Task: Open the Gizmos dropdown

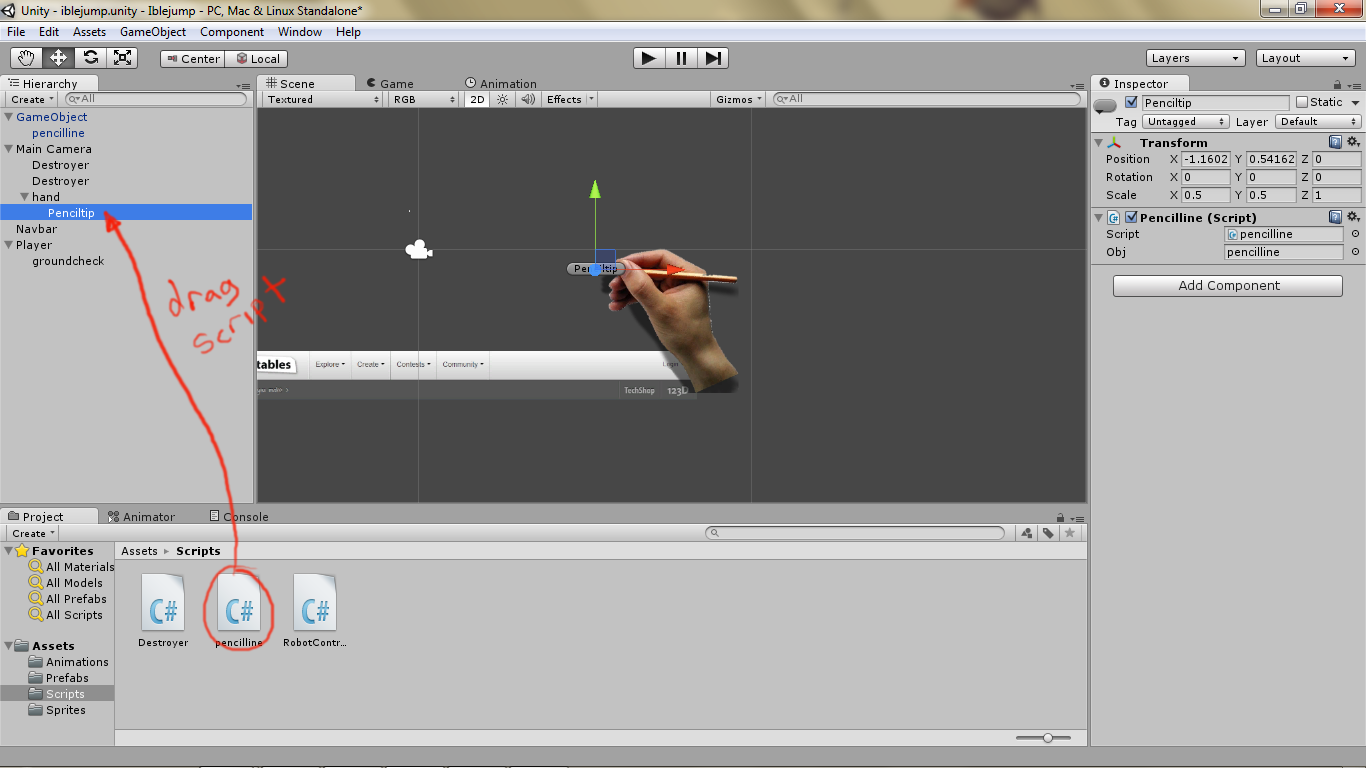Action: coord(739,99)
